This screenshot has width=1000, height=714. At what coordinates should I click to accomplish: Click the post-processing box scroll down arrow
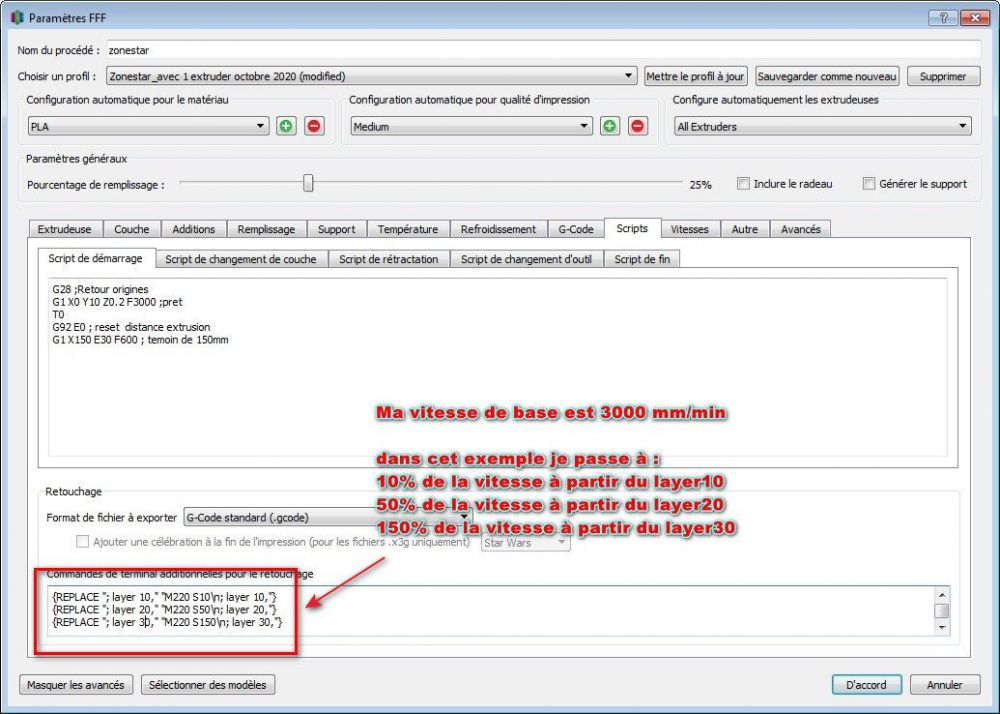[x=942, y=627]
